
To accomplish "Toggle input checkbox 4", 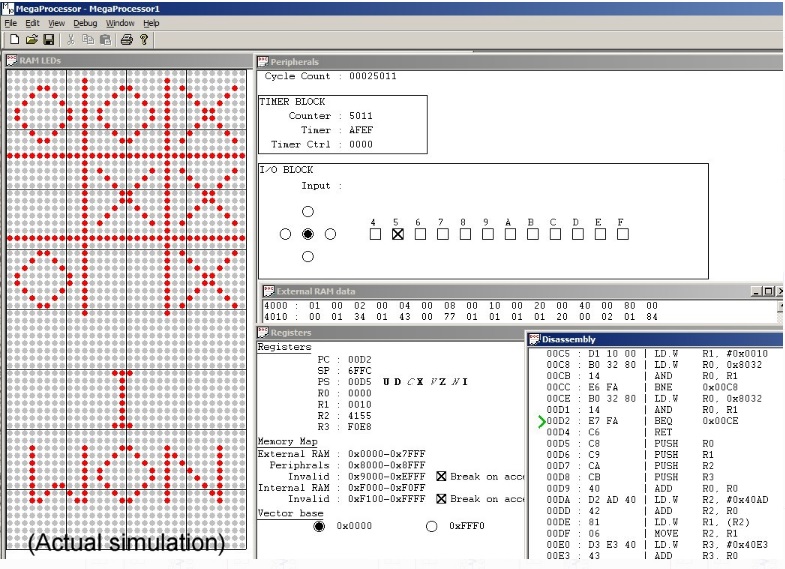I will tap(375, 234).
